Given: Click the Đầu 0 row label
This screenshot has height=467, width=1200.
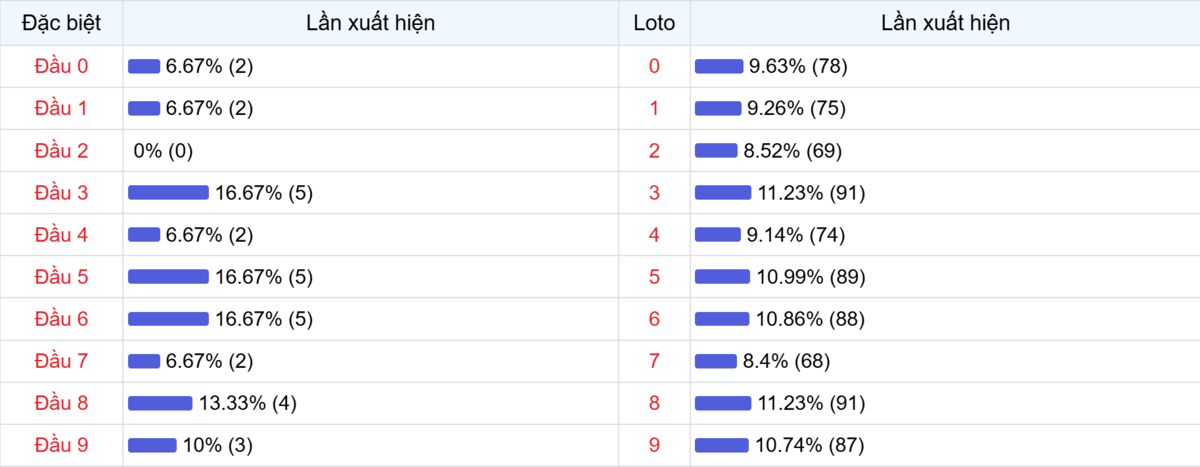Looking at the screenshot, I should tap(61, 66).
